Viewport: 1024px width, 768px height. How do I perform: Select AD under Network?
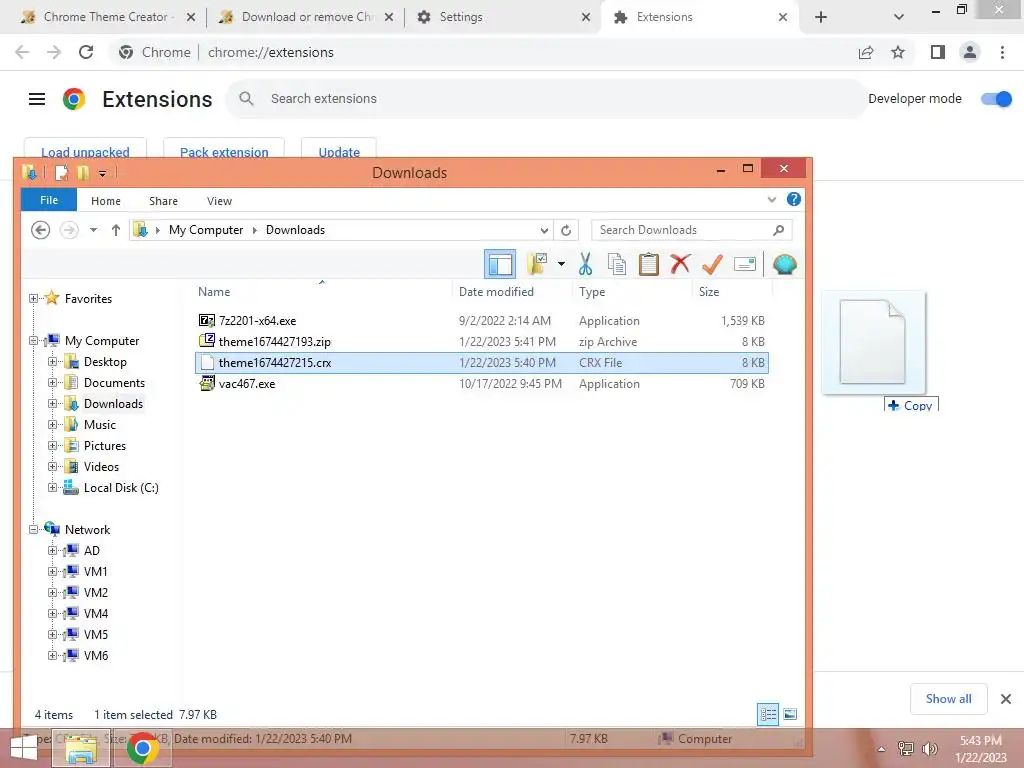click(91, 551)
